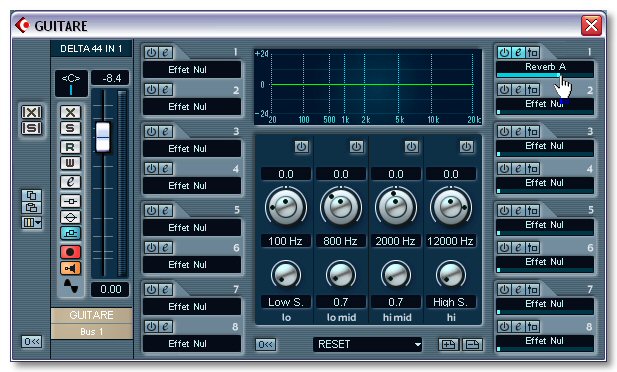Viewport: 617px width, 372px height.
Task: Click the global solo [S] icon in the left panel
Action: pyautogui.click(x=31, y=128)
